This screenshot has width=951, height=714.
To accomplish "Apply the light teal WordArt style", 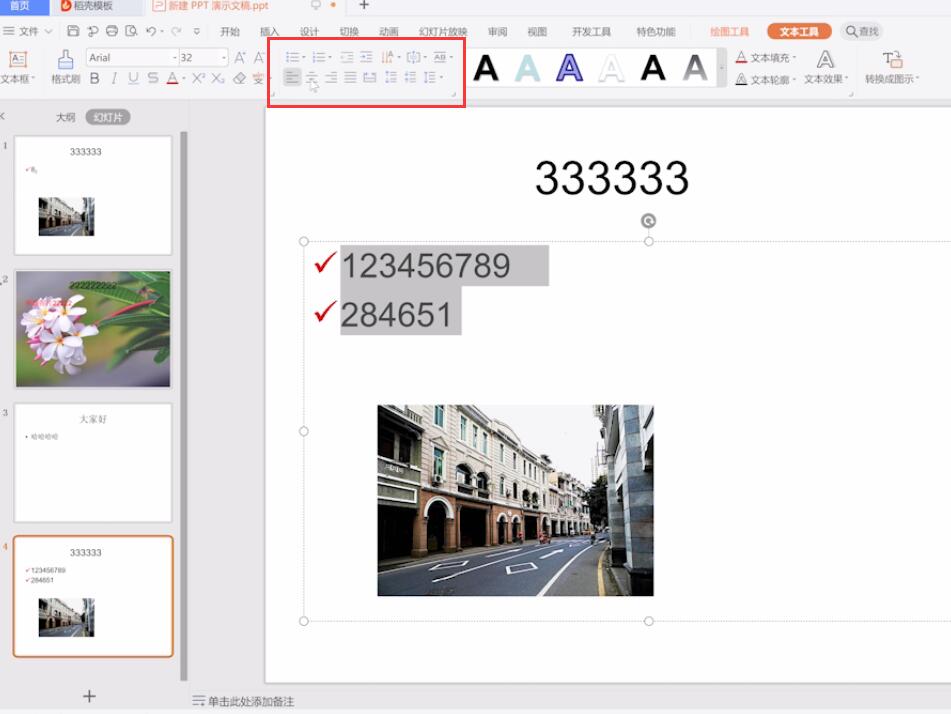I will [x=528, y=67].
